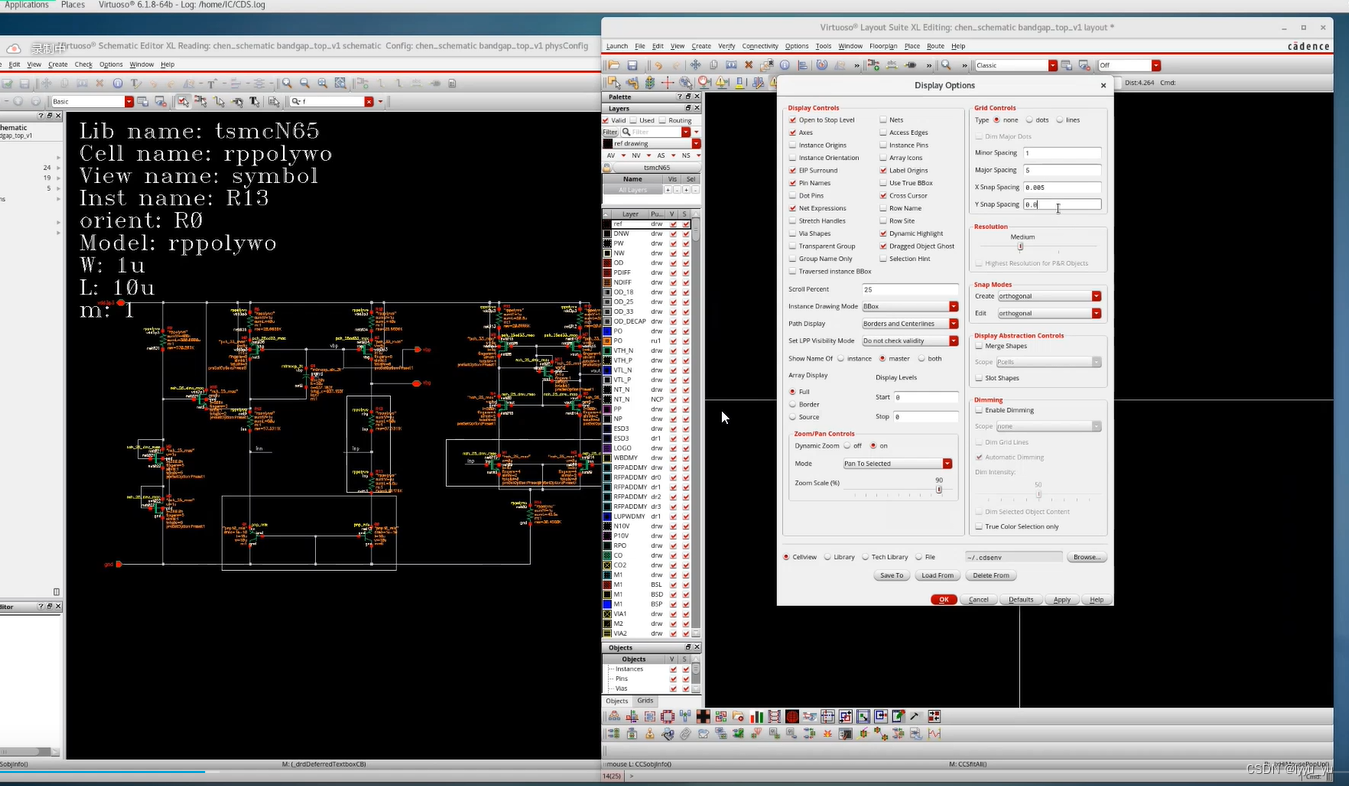Click the magnifier zoom icon in Layout toolbar
This screenshot has width=1349, height=786.
pos(946,65)
